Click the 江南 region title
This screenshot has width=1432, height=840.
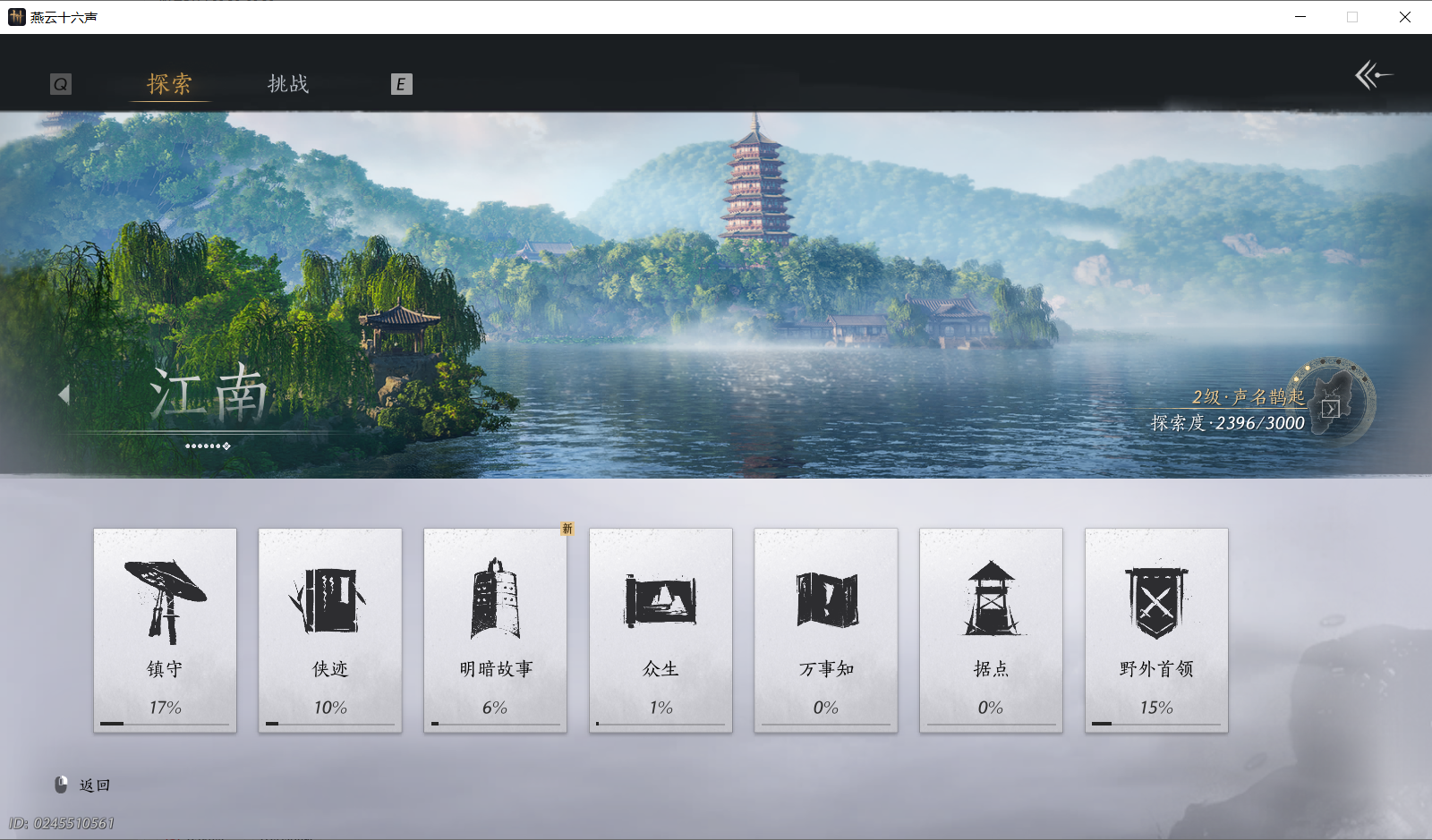(209, 393)
